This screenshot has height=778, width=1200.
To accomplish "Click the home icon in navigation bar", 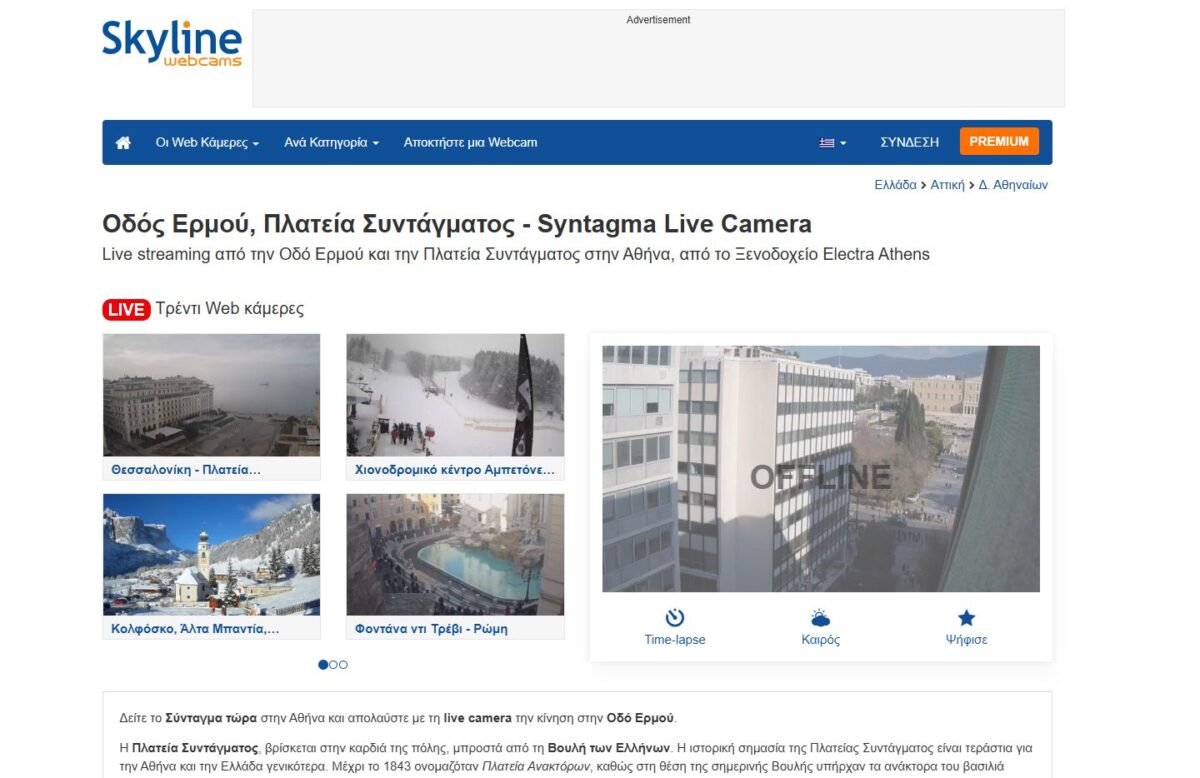I will (123, 143).
